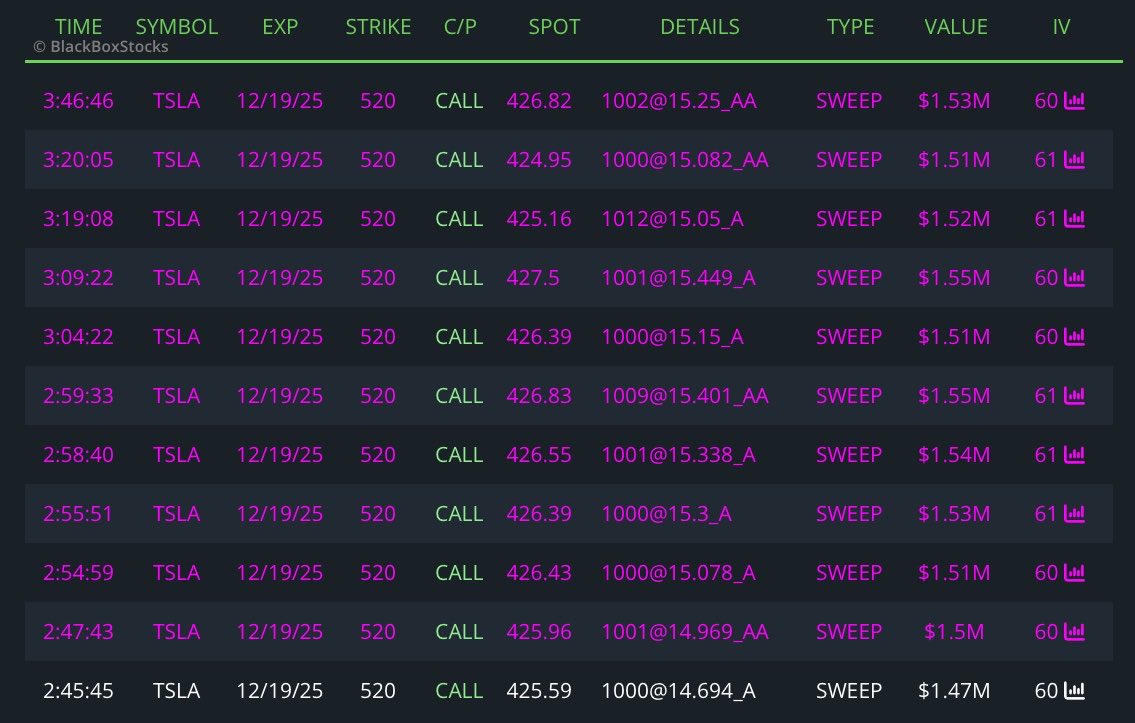Viewport: 1135px width, 723px height.
Task: Click TSLA symbol in the 3:09:22 row
Action: pos(177,277)
